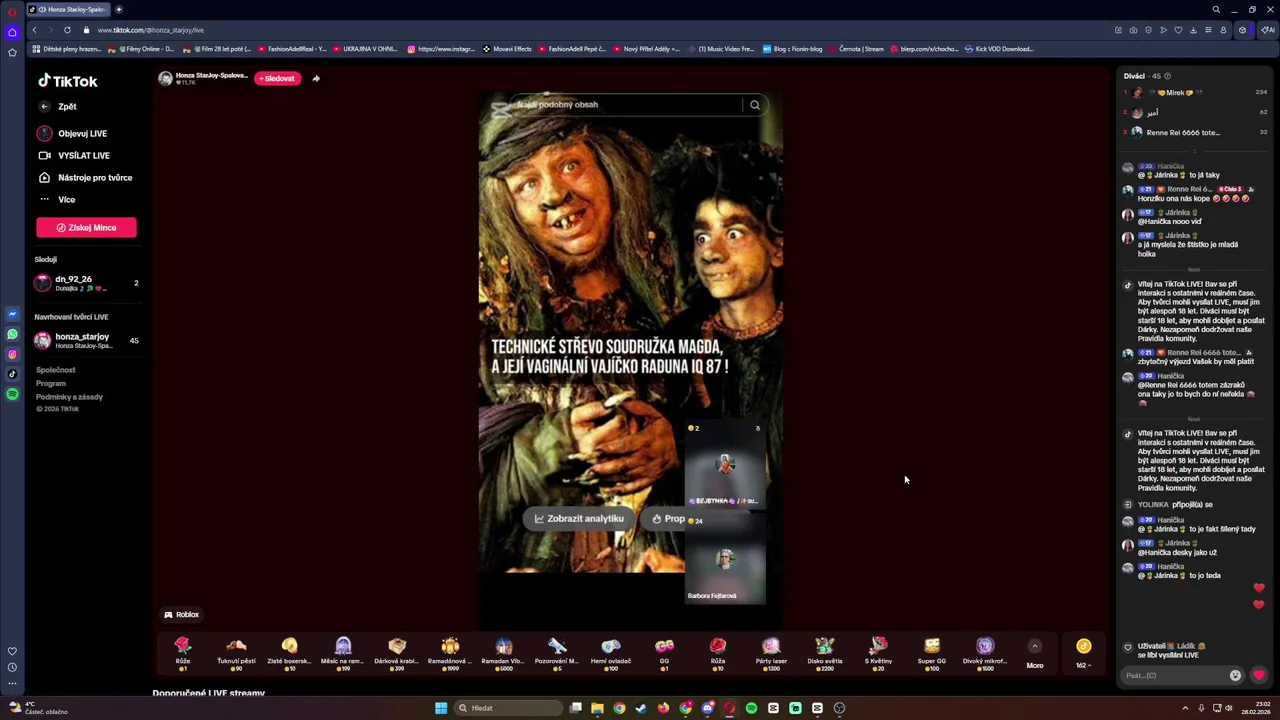Send the GG gift costing 1 coin
Viewport: 1280px width, 720px height.
tap(664, 654)
